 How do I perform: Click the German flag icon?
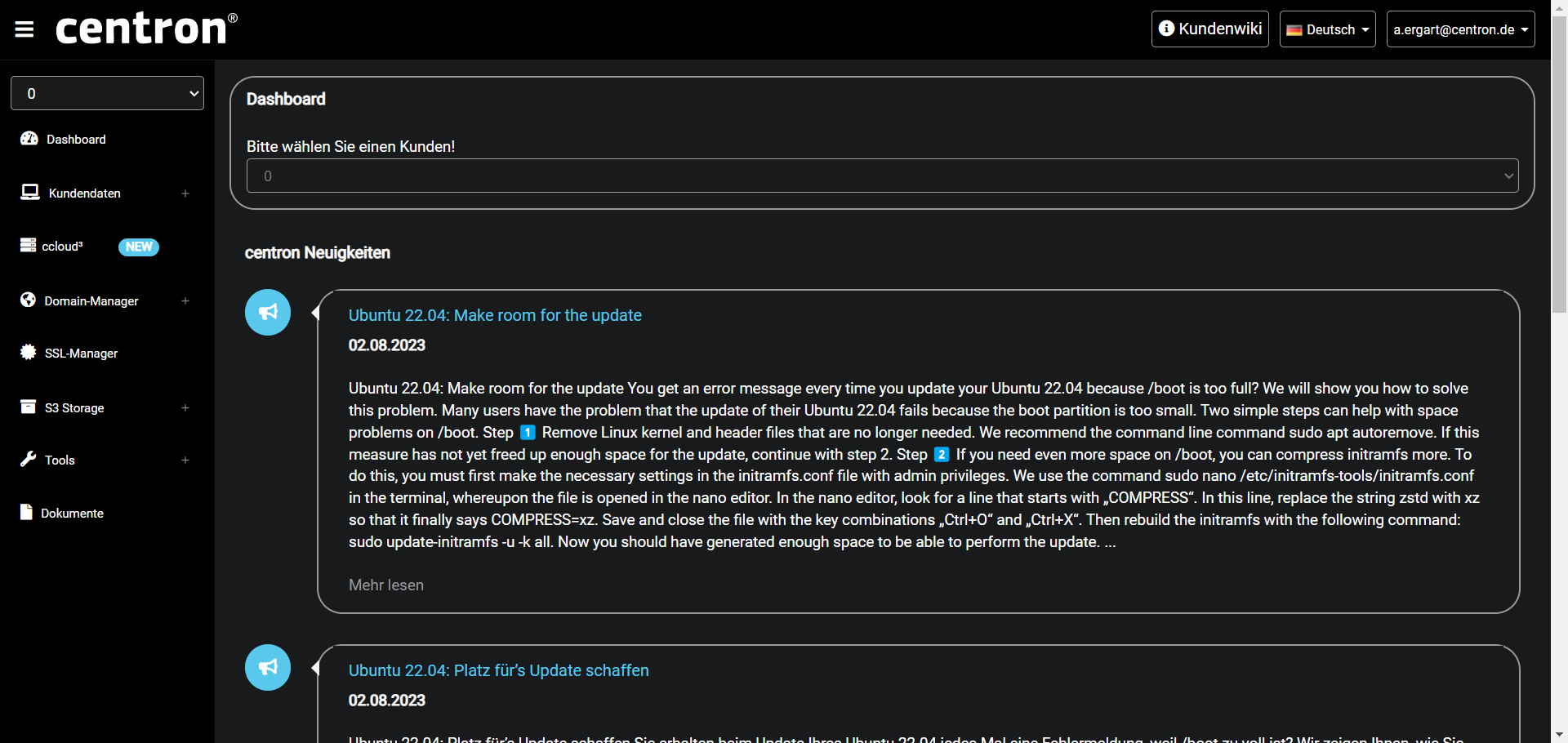pyautogui.click(x=1294, y=30)
